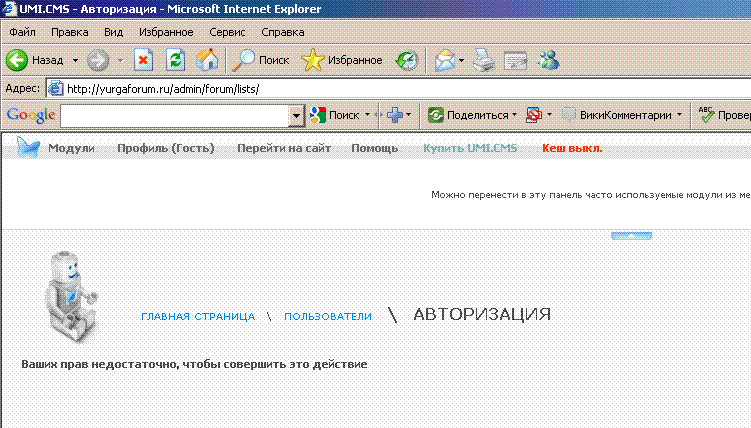Click the Print printer icon

(x=484, y=60)
